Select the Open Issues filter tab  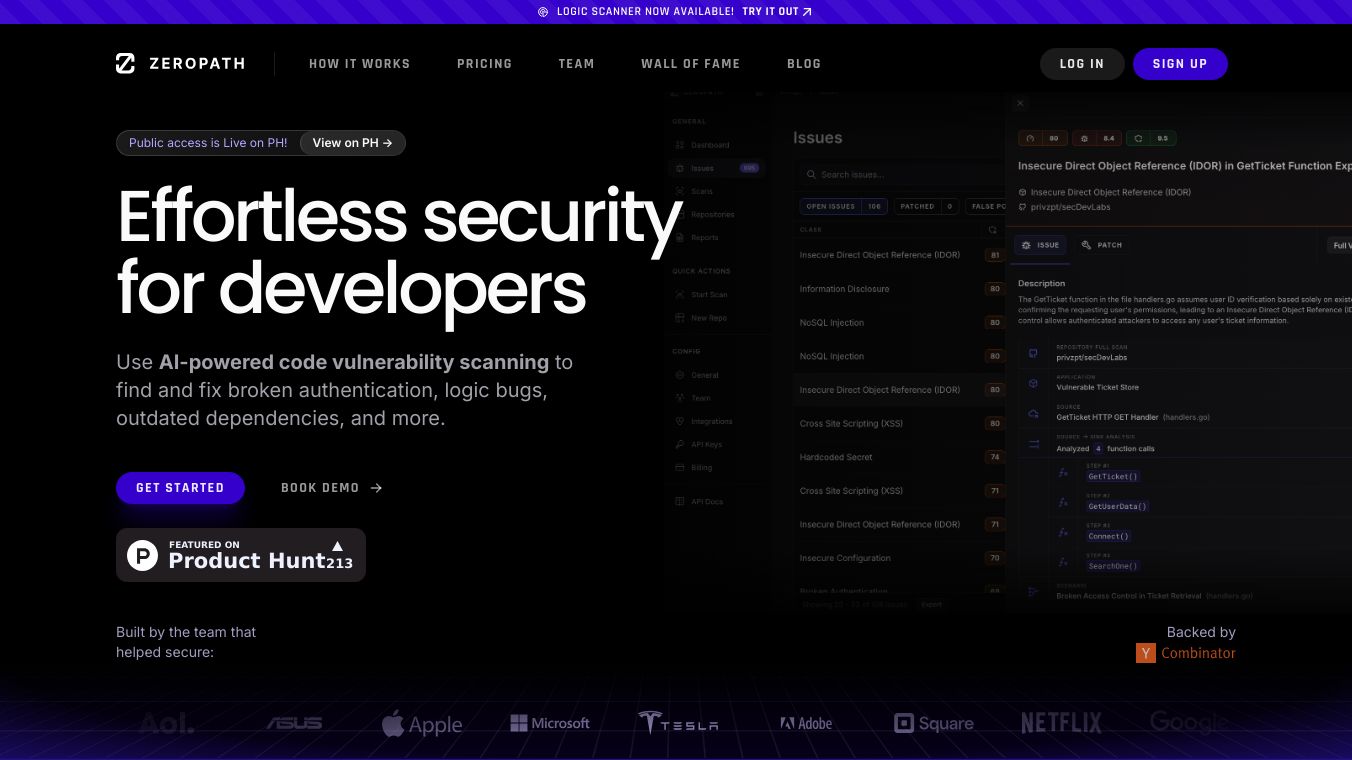pyautogui.click(x=843, y=206)
